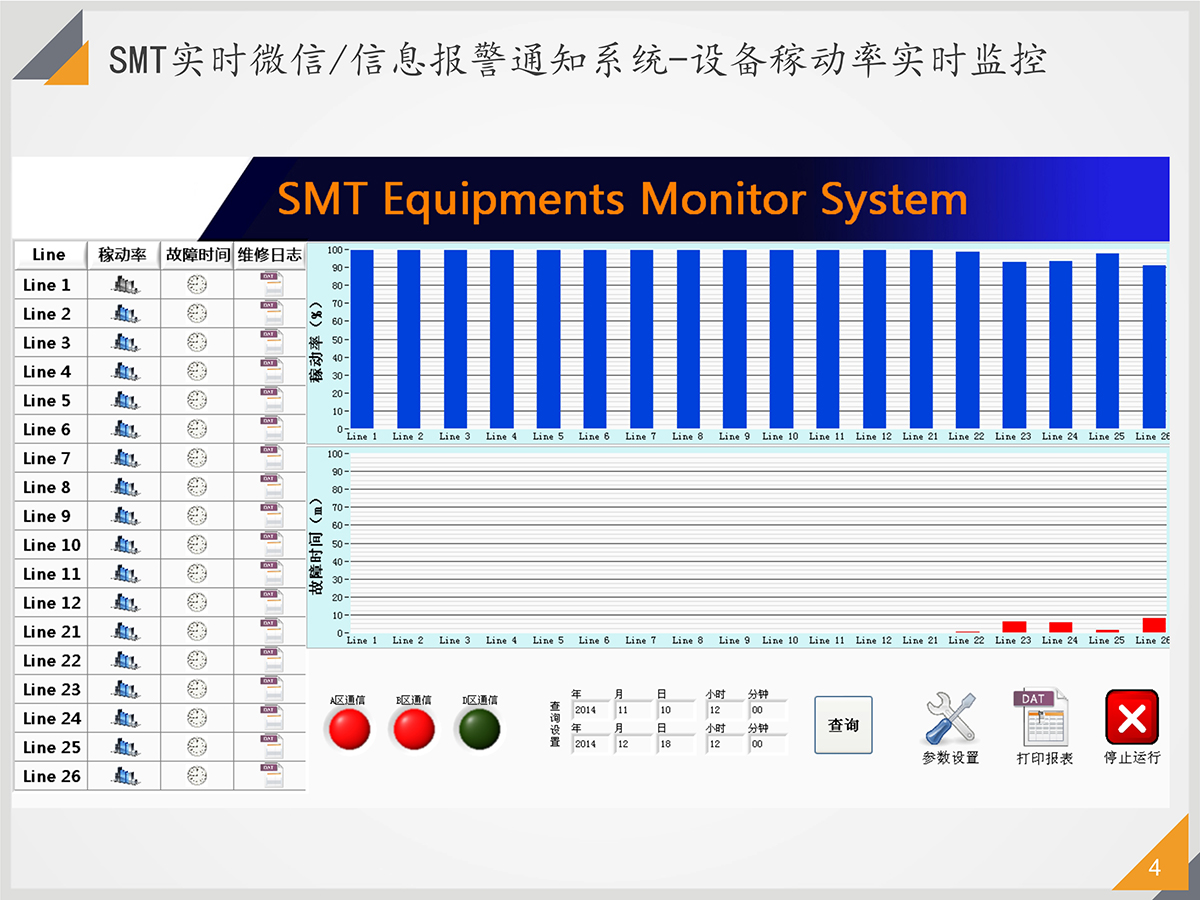Click the end month field showing 12
This screenshot has width=1200, height=900.
[633, 744]
